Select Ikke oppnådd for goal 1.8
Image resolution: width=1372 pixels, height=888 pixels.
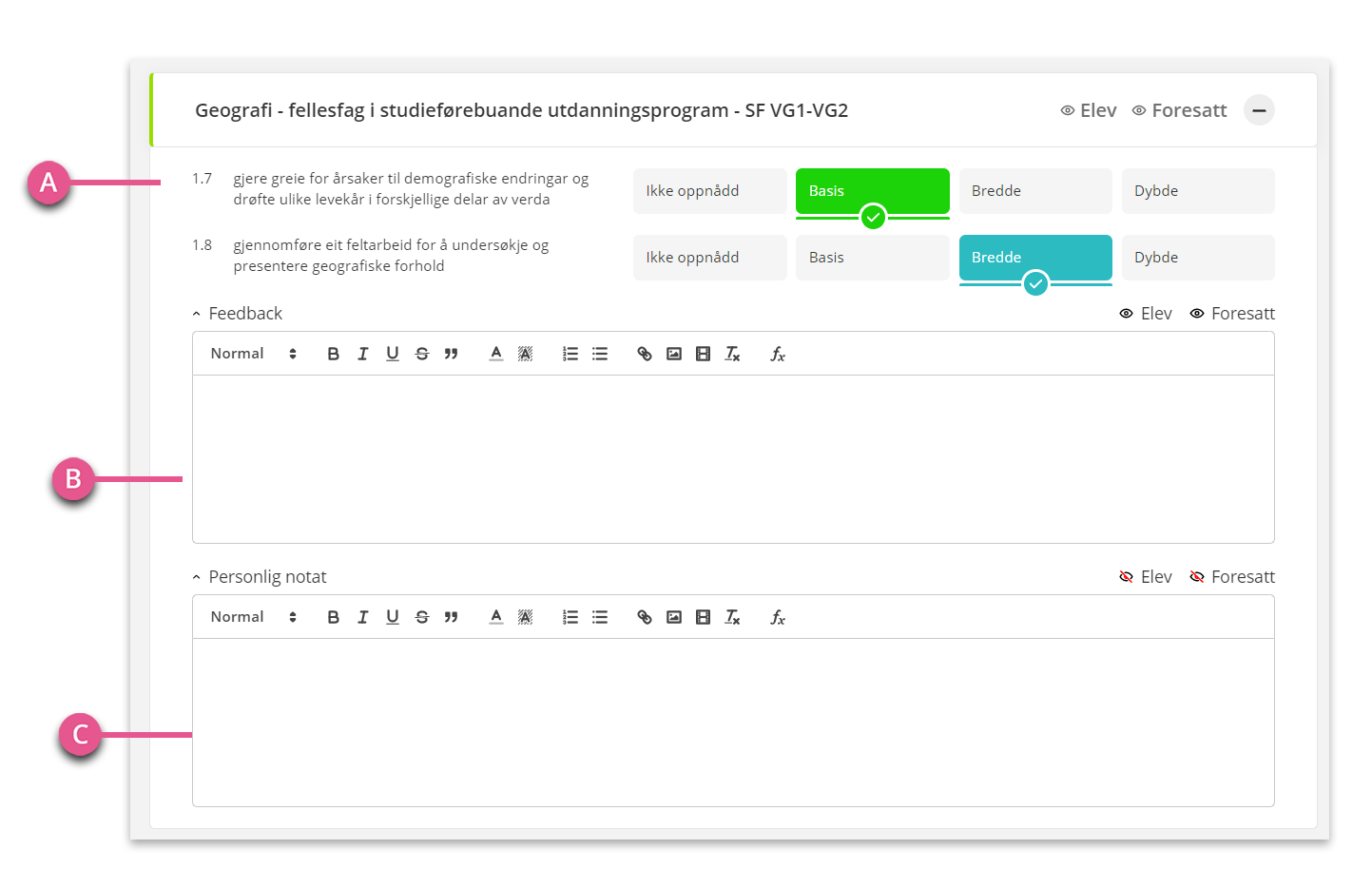710,258
